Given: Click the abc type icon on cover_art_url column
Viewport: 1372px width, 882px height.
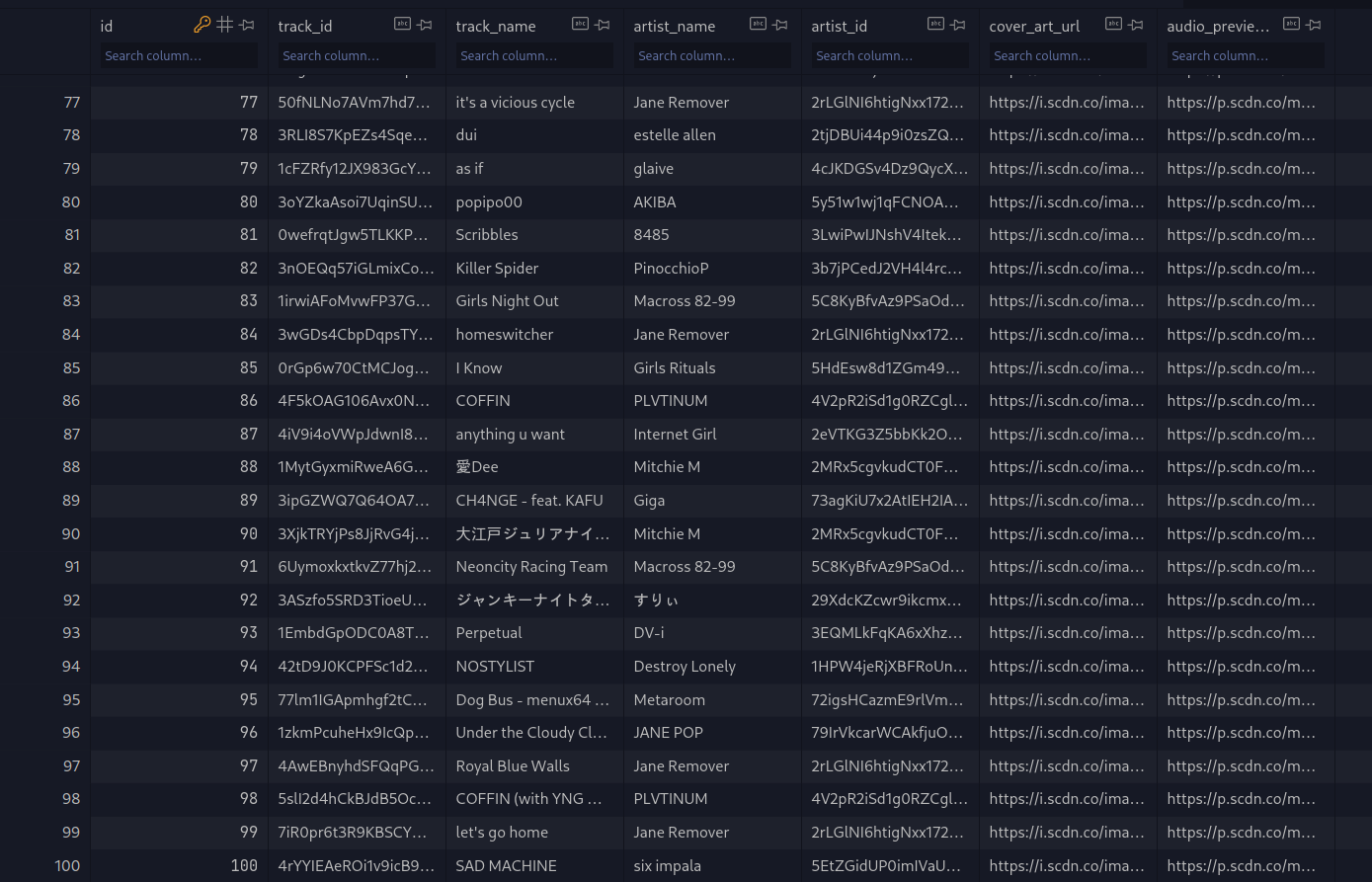Looking at the screenshot, I should click(1113, 25).
